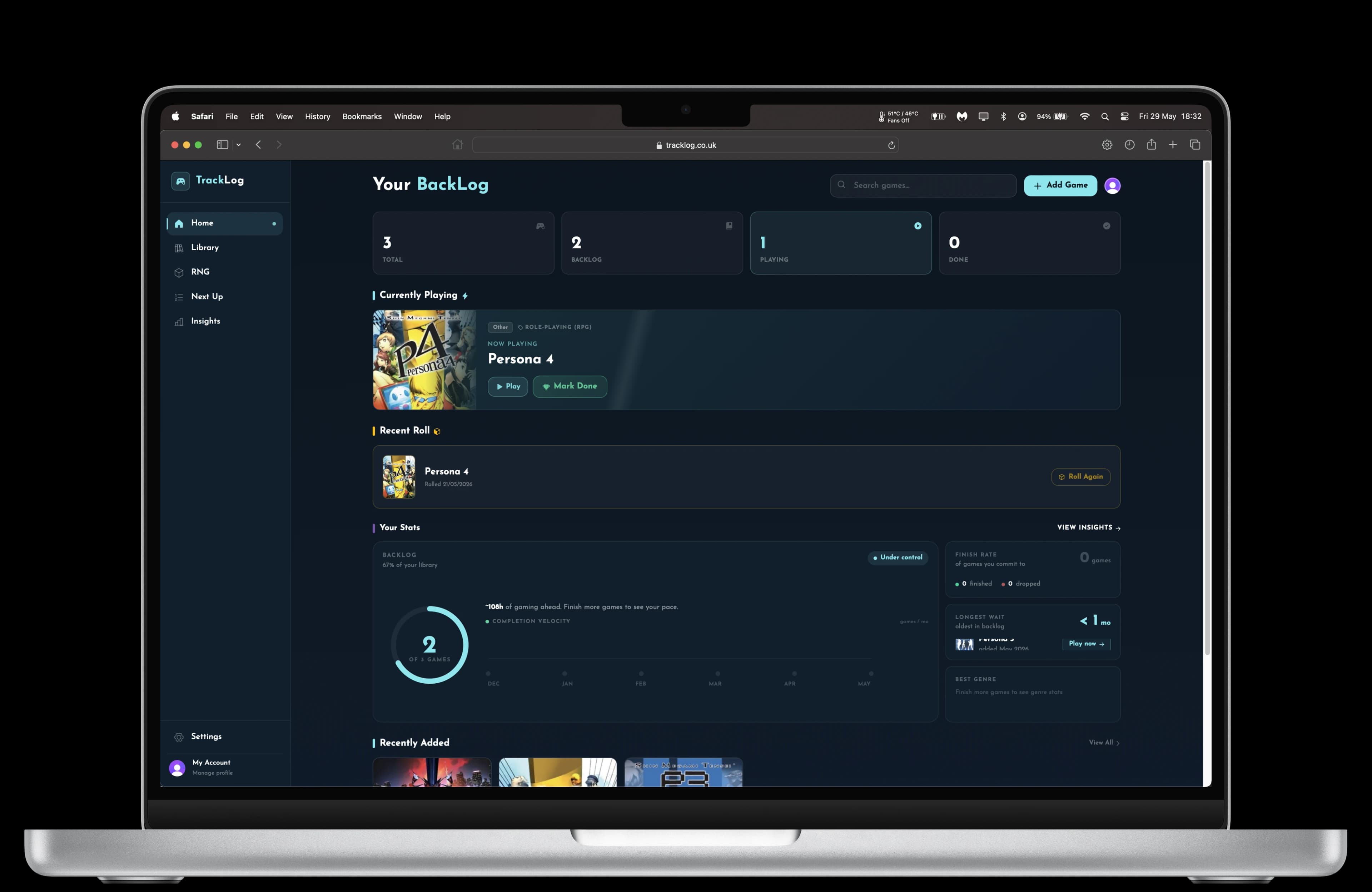Click the display mirroring menu bar icon
Image resolution: width=1372 pixels, height=892 pixels.
click(984, 117)
